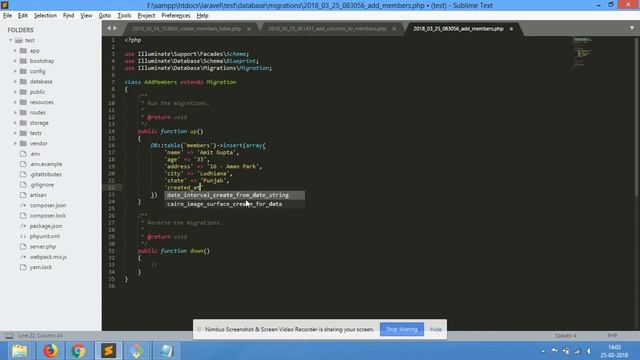
Task: Open Chrome from taskbar
Action: (x=78, y=351)
